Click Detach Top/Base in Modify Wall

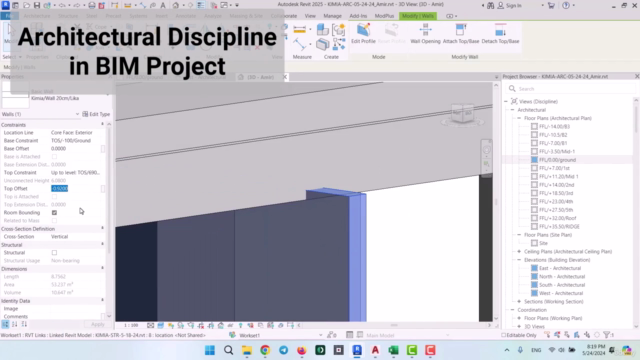(500, 33)
